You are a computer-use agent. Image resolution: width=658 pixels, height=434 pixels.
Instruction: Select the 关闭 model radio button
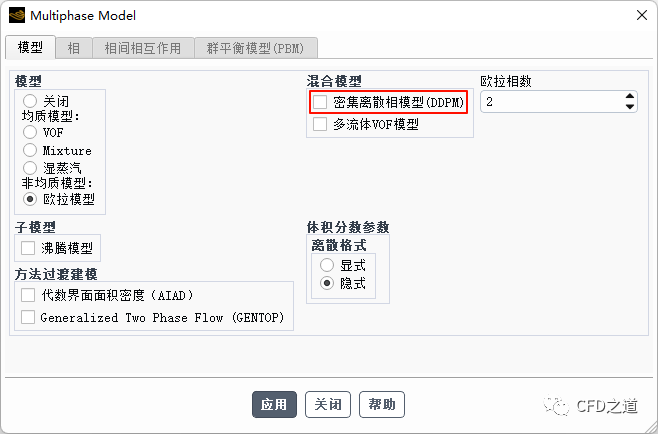coord(30,101)
